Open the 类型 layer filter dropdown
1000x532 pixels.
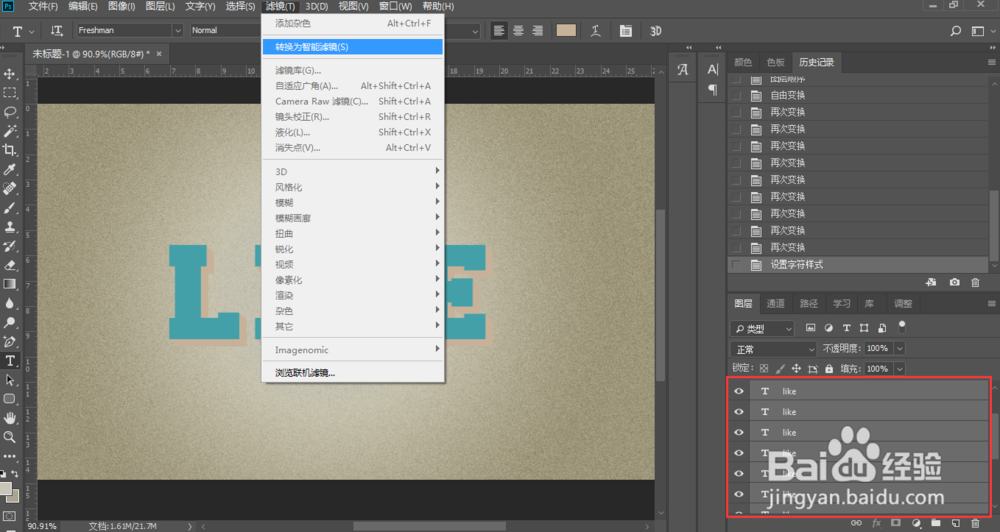point(762,329)
